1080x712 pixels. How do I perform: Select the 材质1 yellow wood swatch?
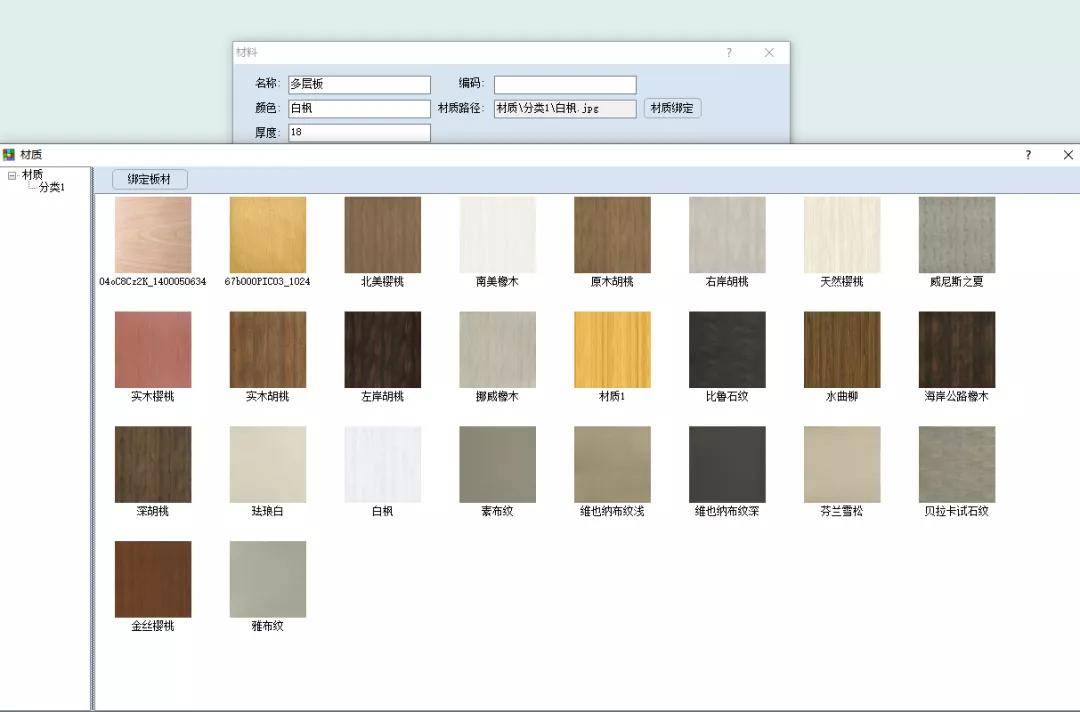612,350
